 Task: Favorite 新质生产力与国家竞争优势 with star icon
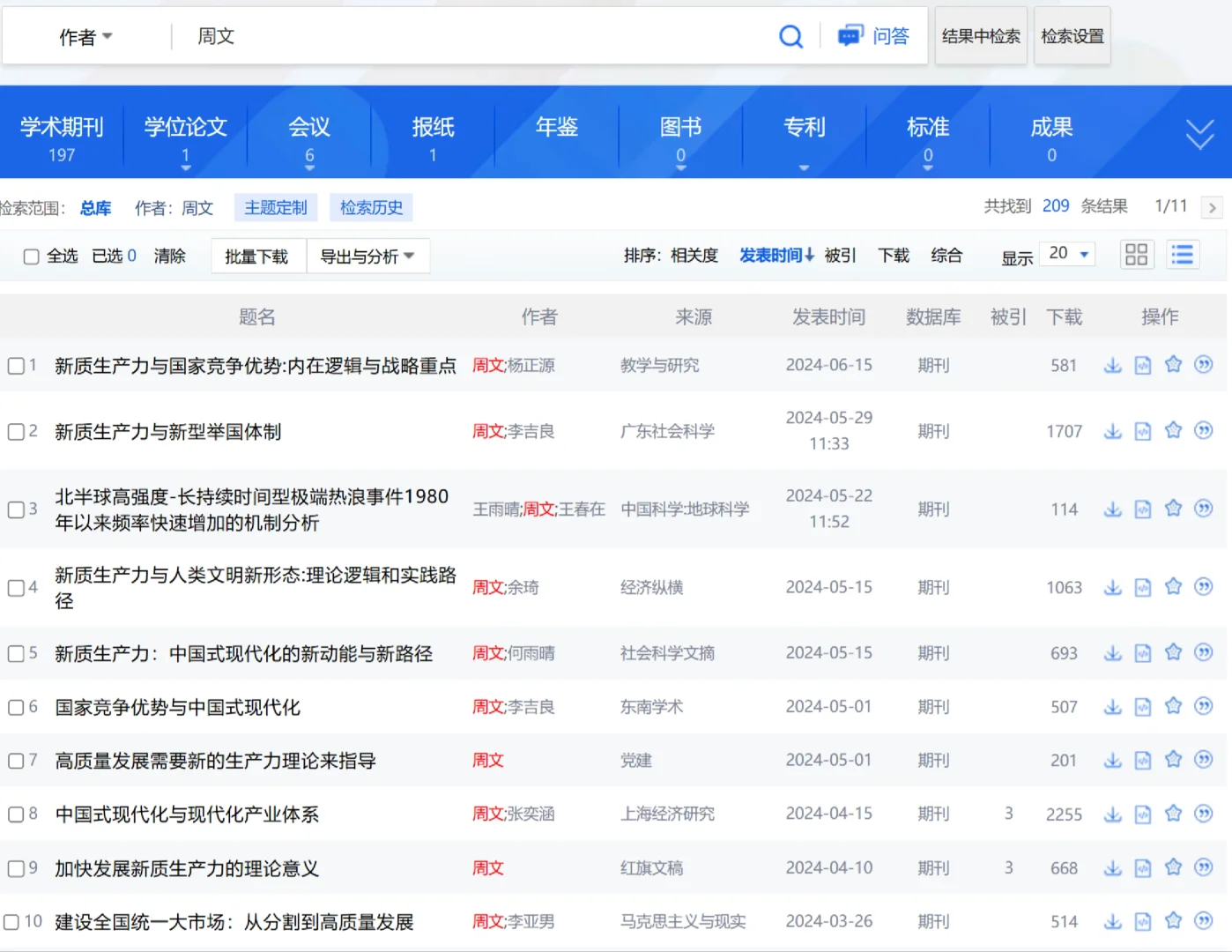click(x=1173, y=364)
